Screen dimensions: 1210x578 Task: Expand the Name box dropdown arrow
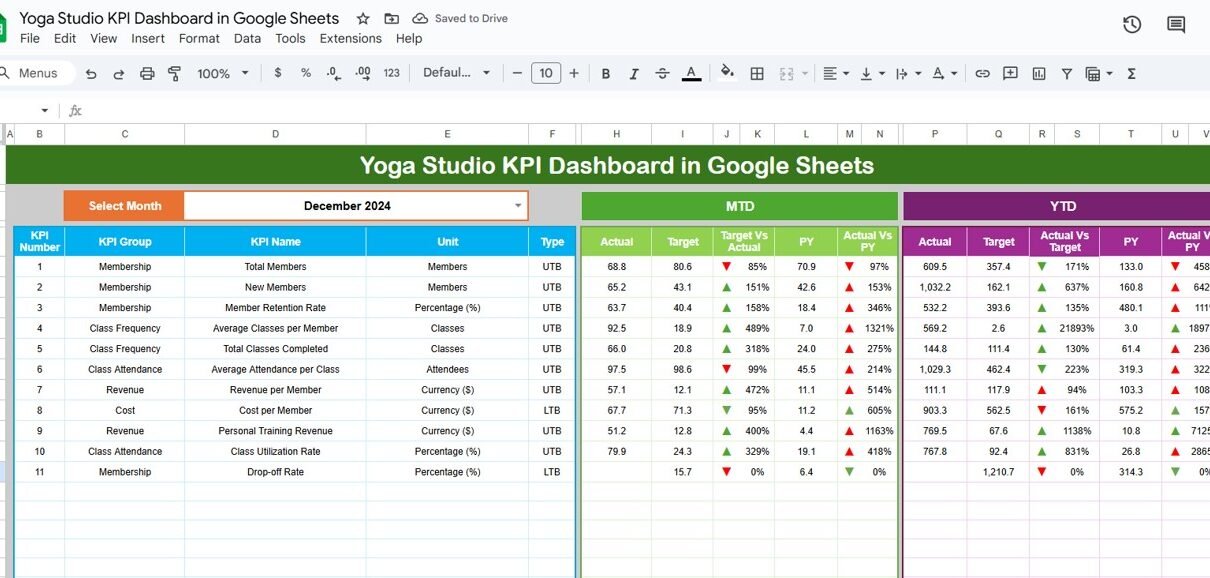click(44, 110)
